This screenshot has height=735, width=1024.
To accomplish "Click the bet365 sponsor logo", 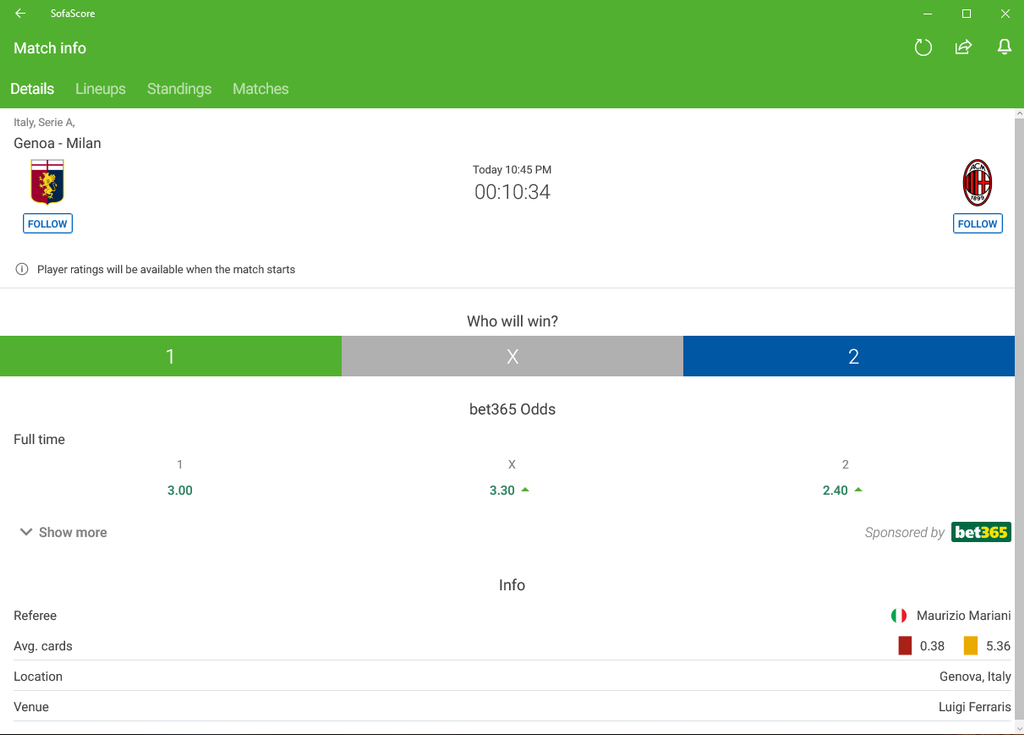I will tap(980, 532).
